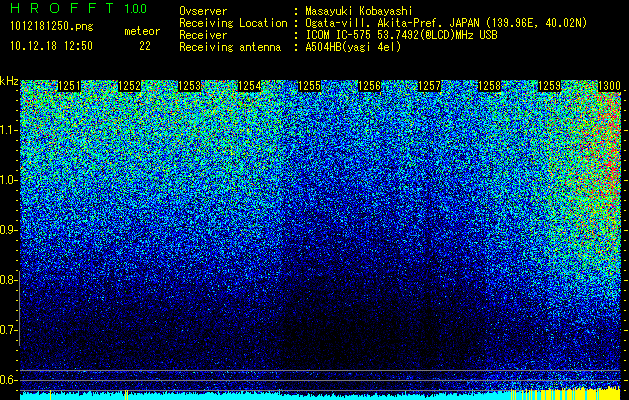Click the name Masayuki Kobayashi

click(x=359, y=12)
